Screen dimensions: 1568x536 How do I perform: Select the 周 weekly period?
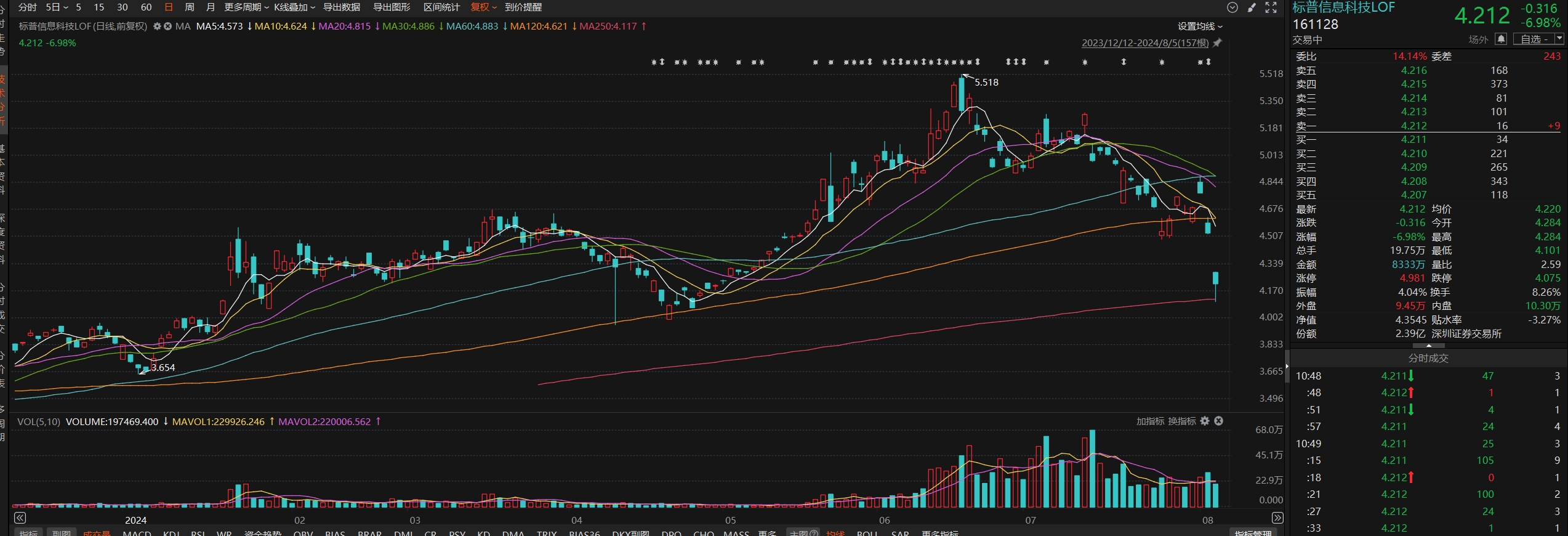tap(190, 7)
